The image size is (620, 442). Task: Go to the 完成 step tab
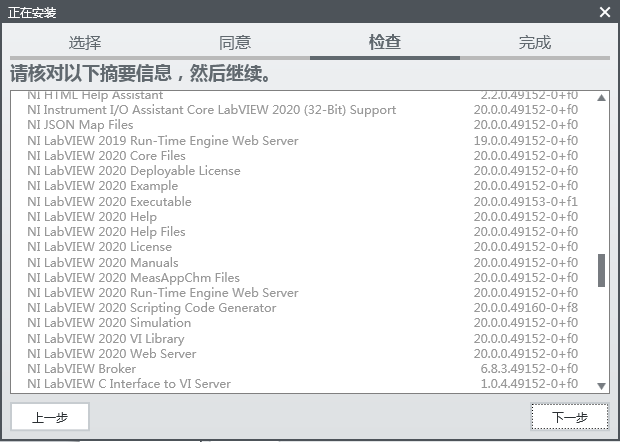tap(535, 43)
